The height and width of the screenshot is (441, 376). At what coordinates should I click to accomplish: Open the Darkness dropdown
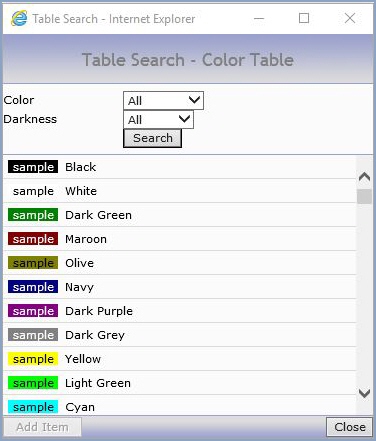[x=158, y=119]
